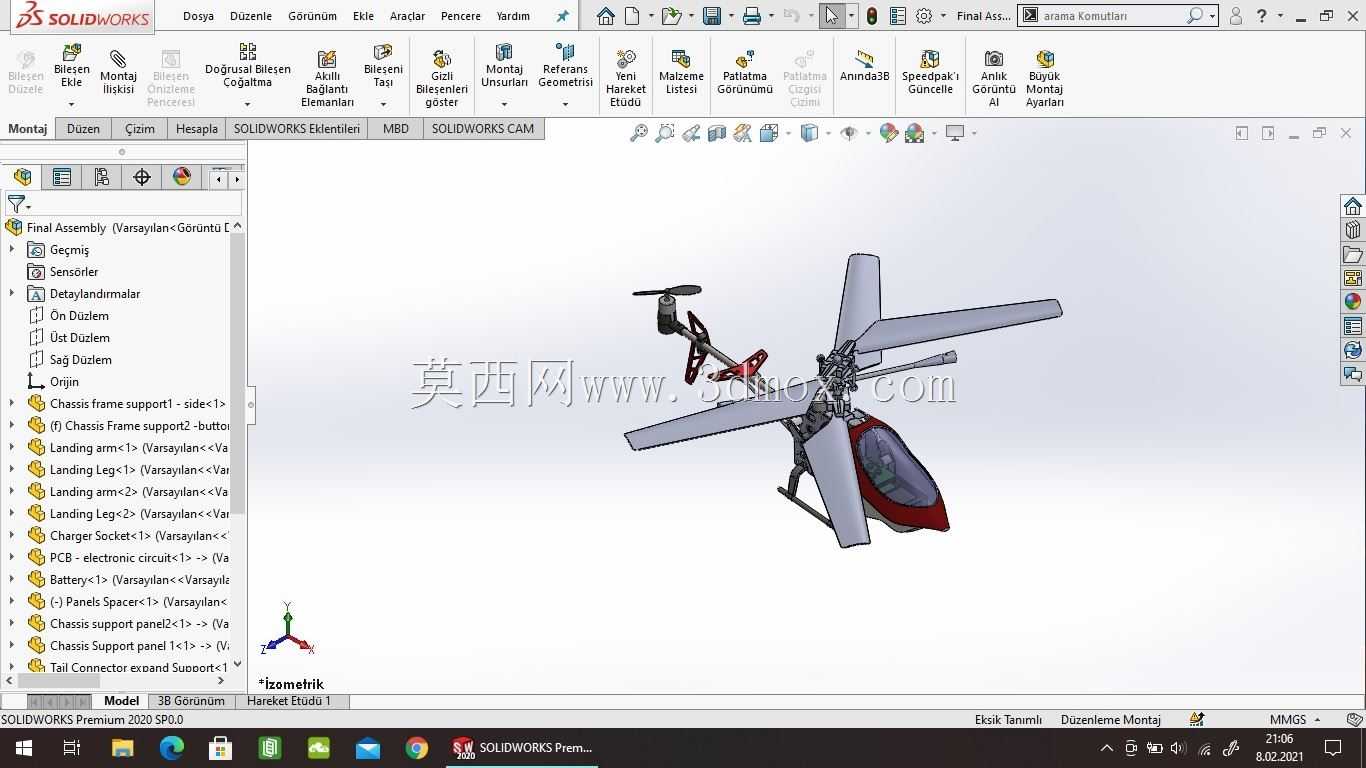Viewport: 1366px width, 768px height.
Task: Open the Windows Start menu
Action: pos(23,747)
